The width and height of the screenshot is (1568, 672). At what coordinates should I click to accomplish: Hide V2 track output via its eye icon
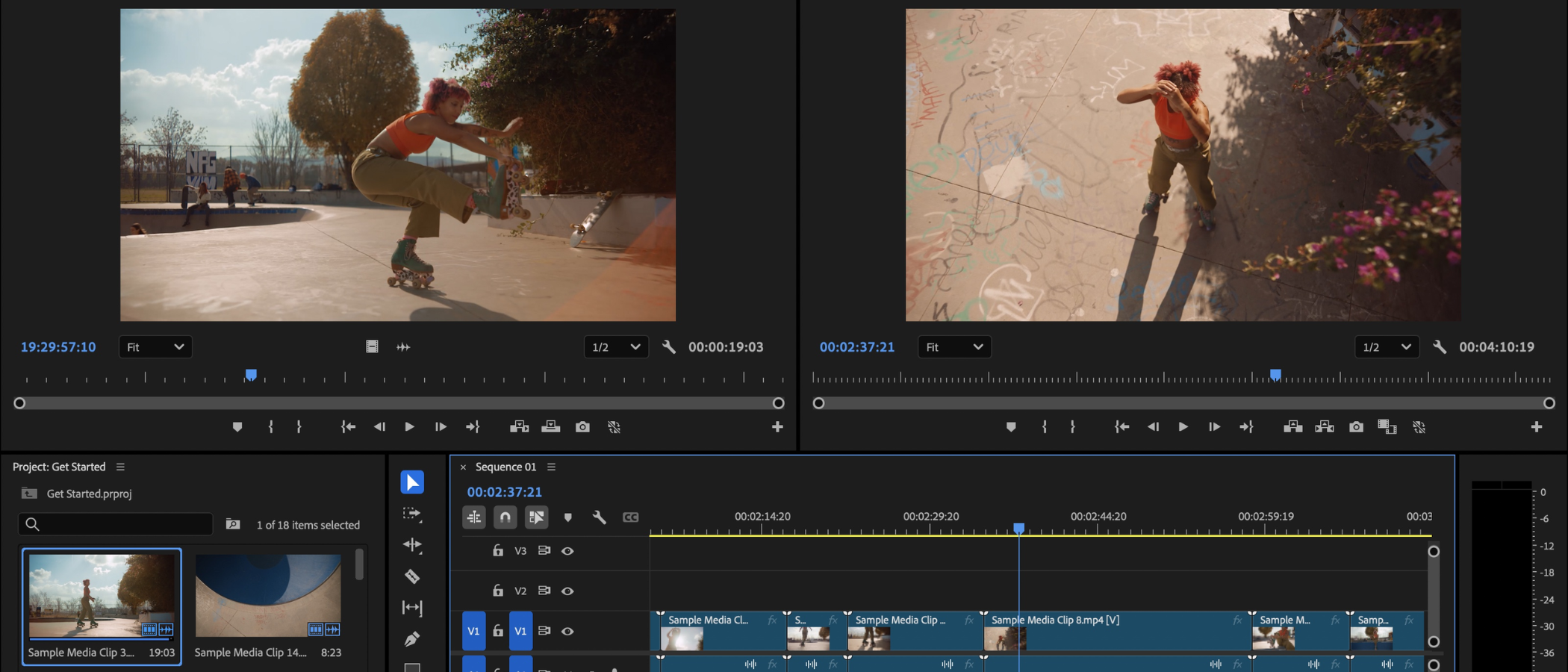coord(568,591)
